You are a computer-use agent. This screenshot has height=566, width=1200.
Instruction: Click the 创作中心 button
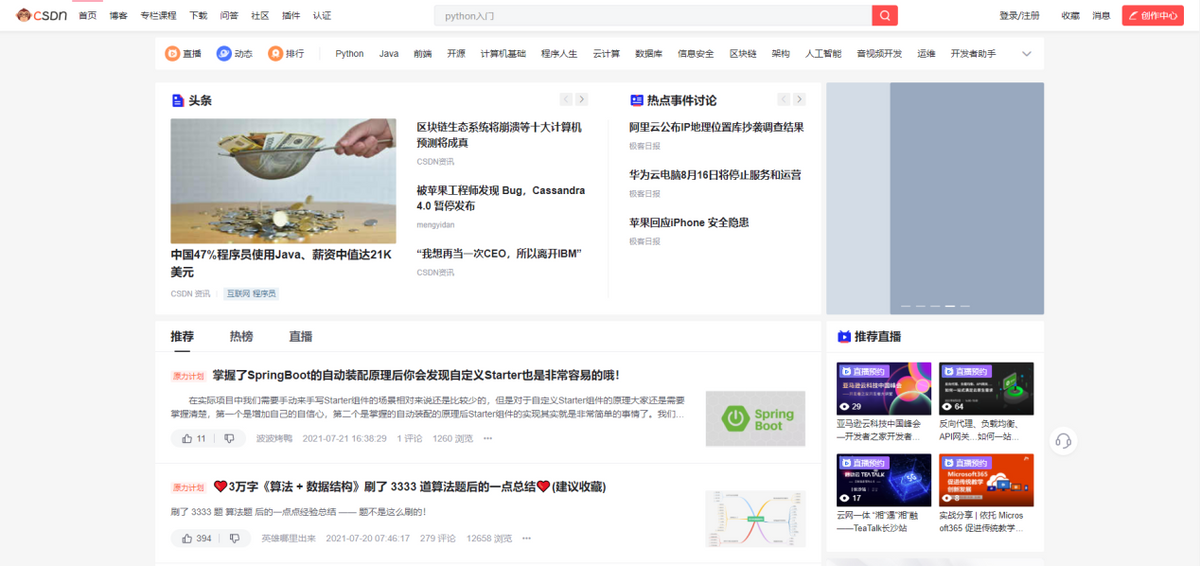[x=1152, y=16]
